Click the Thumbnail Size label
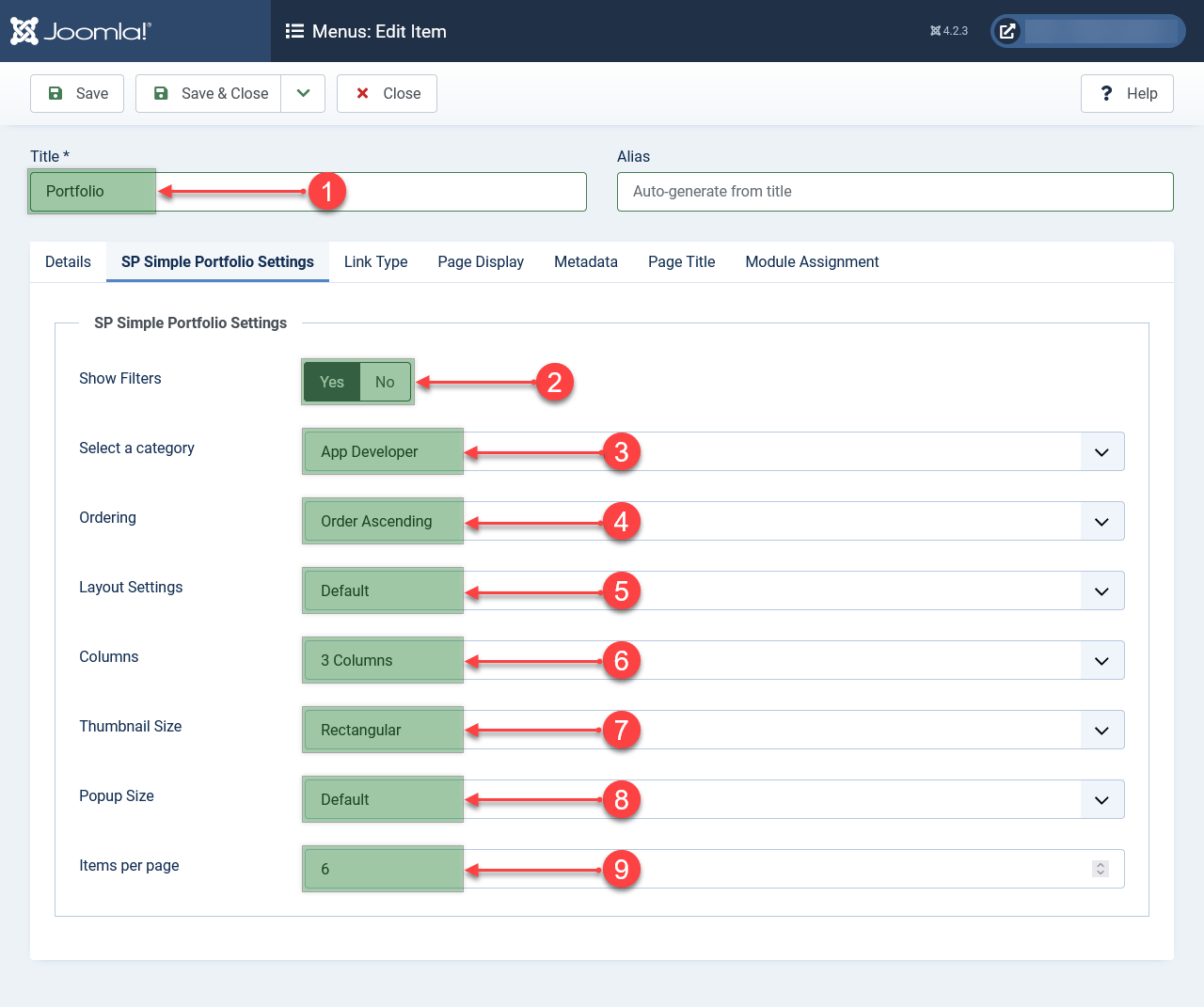The height and width of the screenshot is (1007, 1204). [130, 726]
